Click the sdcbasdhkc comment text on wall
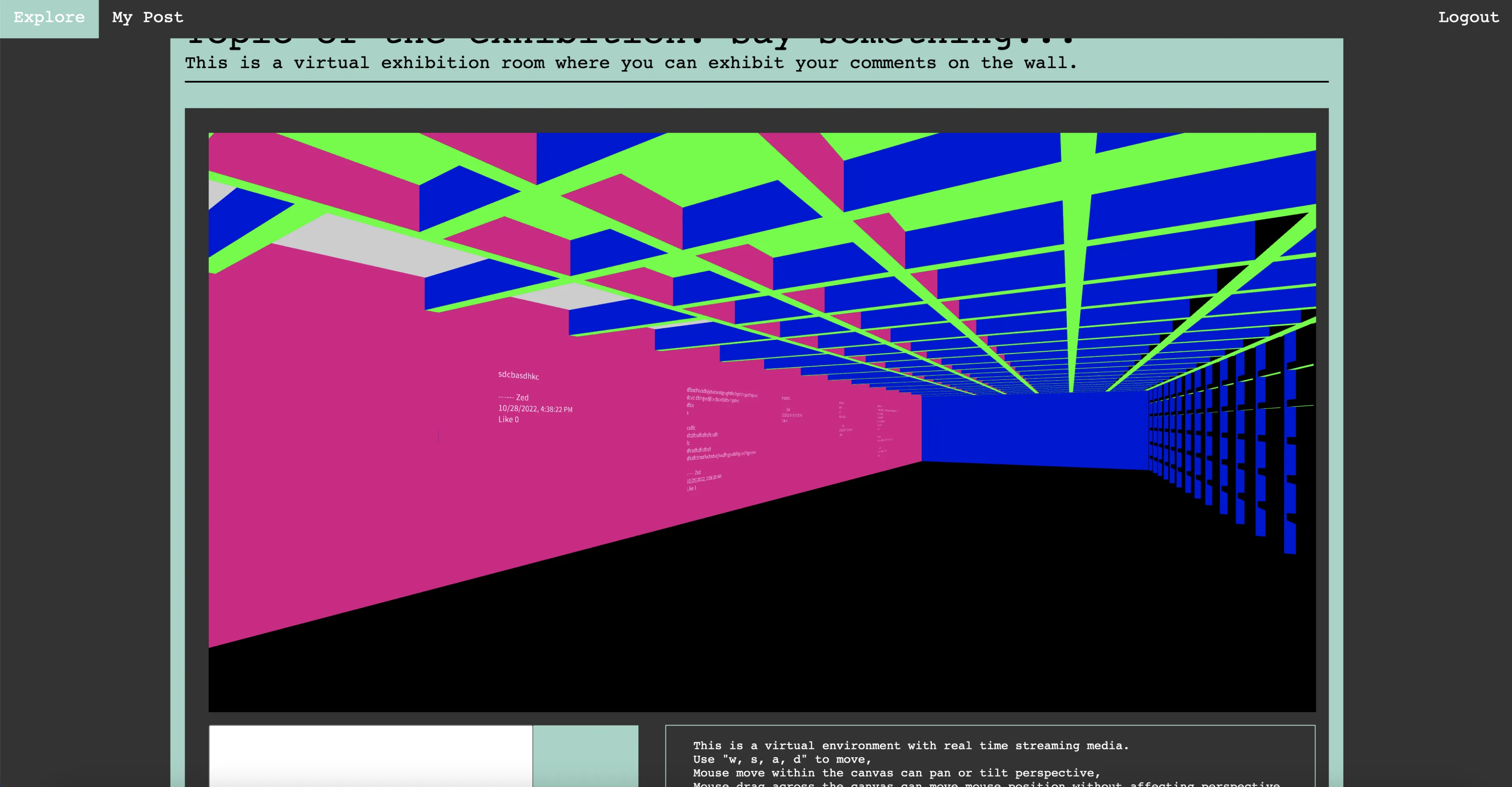The width and height of the screenshot is (1512, 787). coord(518,376)
